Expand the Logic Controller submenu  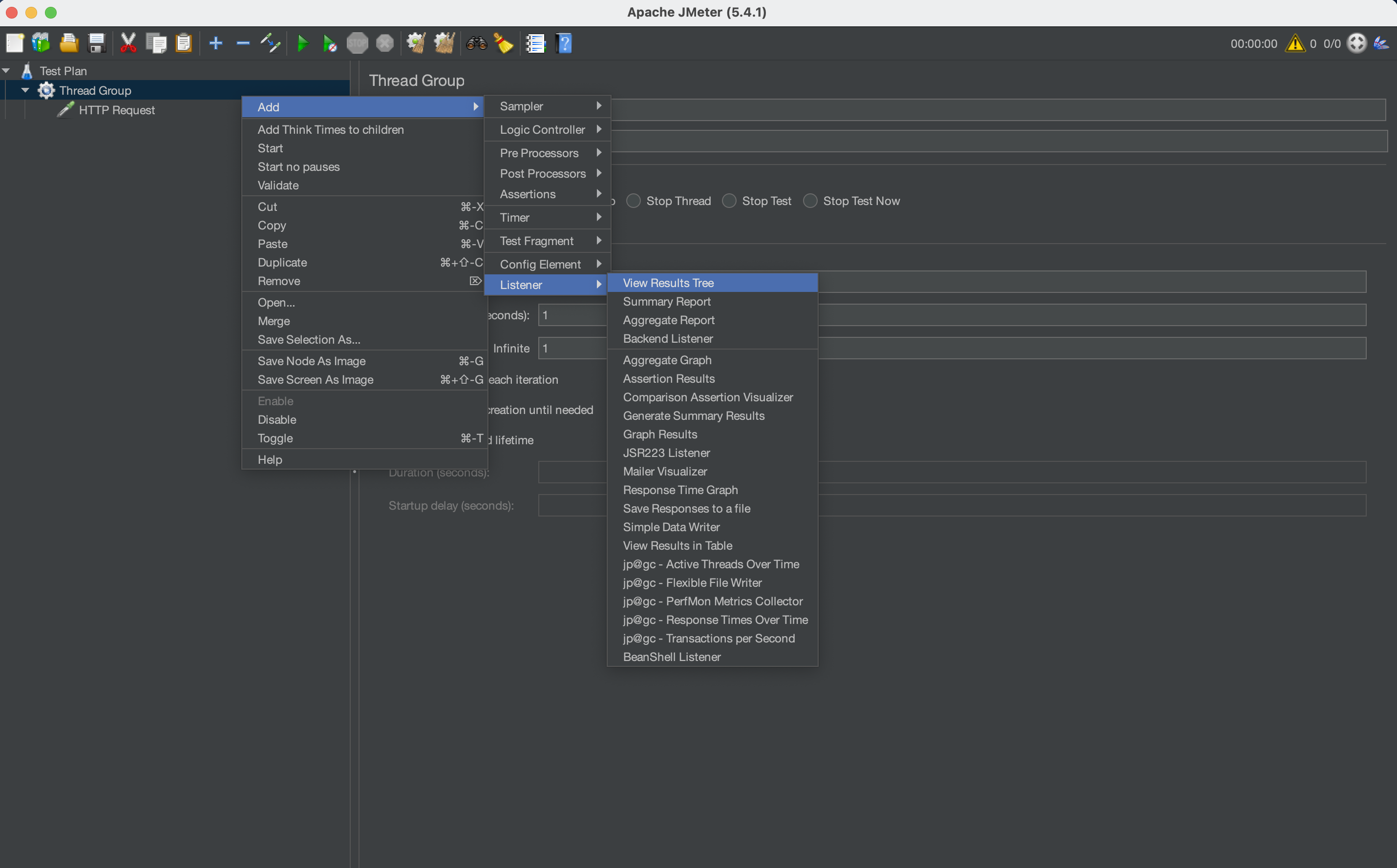548,130
